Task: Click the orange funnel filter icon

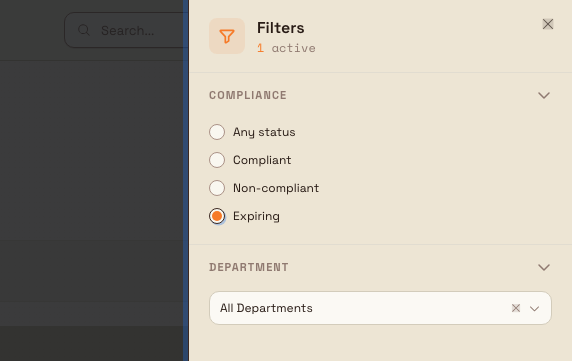Action: [227, 36]
